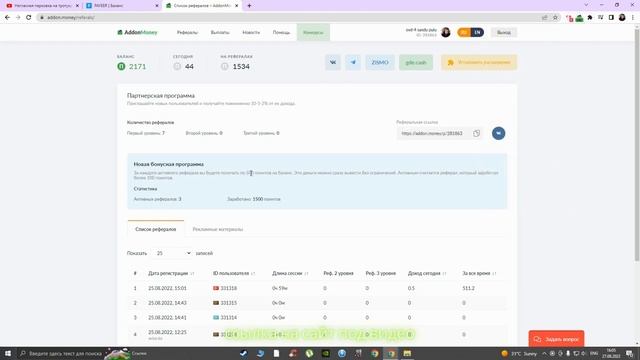This screenshot has width=640, height=360.
Task: Open the Помощь menu item
Action: 281,32
